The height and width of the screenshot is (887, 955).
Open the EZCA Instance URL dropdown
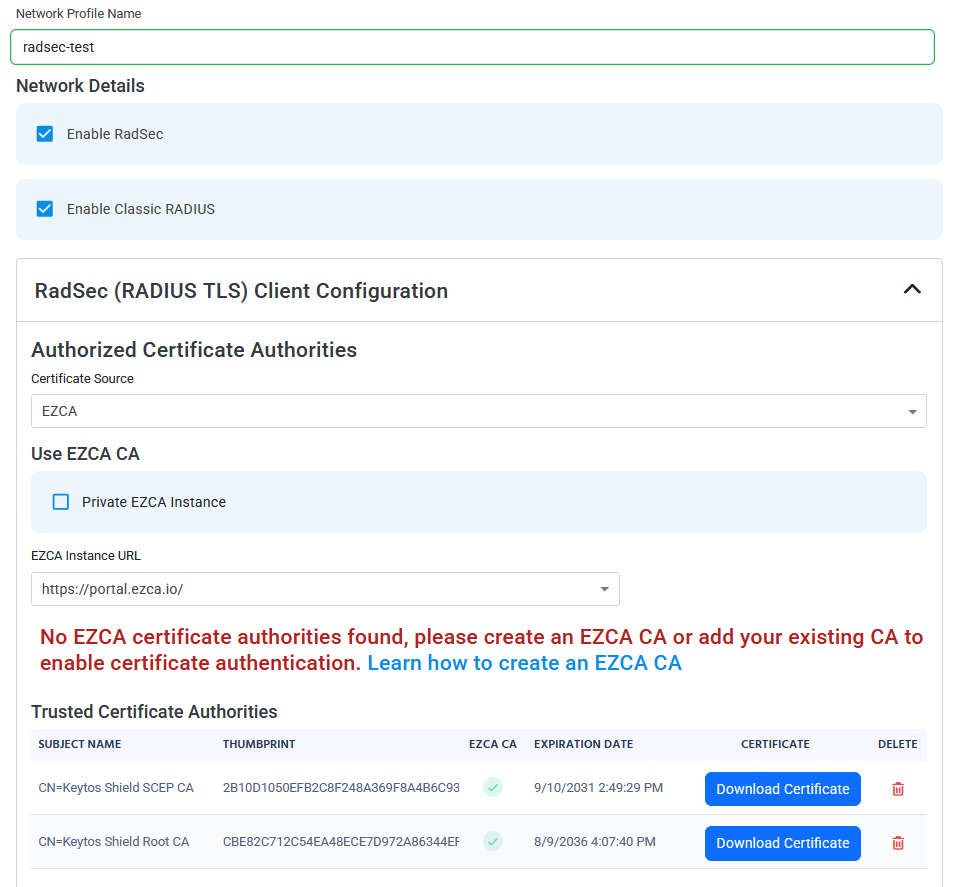(325, 589)
